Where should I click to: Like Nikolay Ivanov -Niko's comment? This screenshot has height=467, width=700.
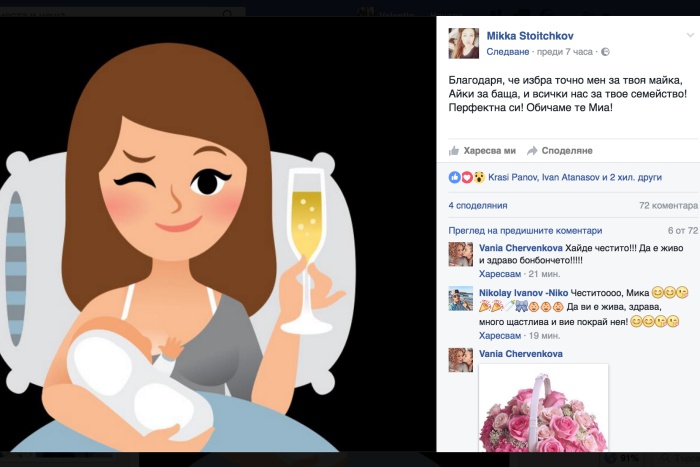pyautogui.click(x=500, y=336)
